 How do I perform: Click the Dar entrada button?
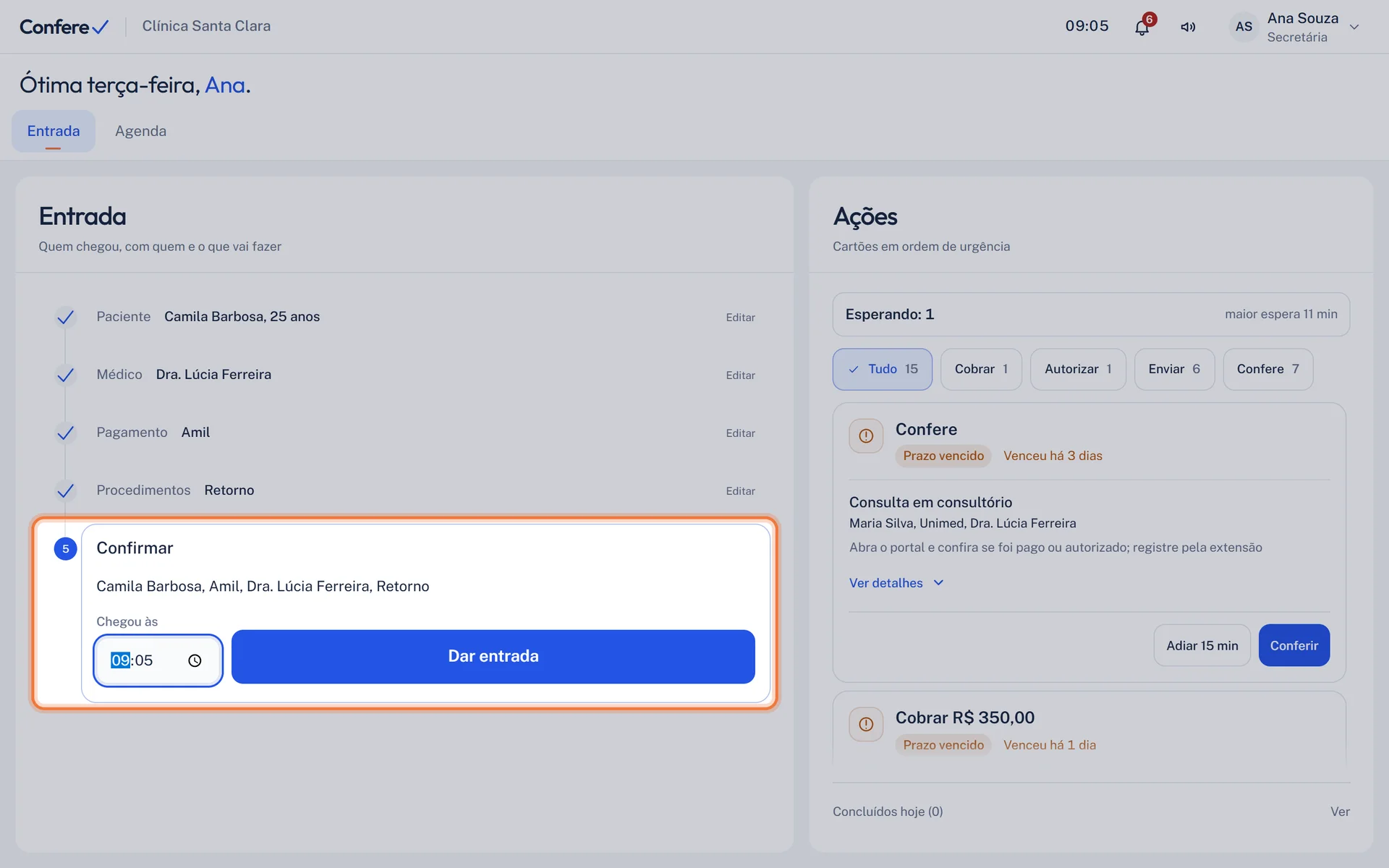pos(493,656)
